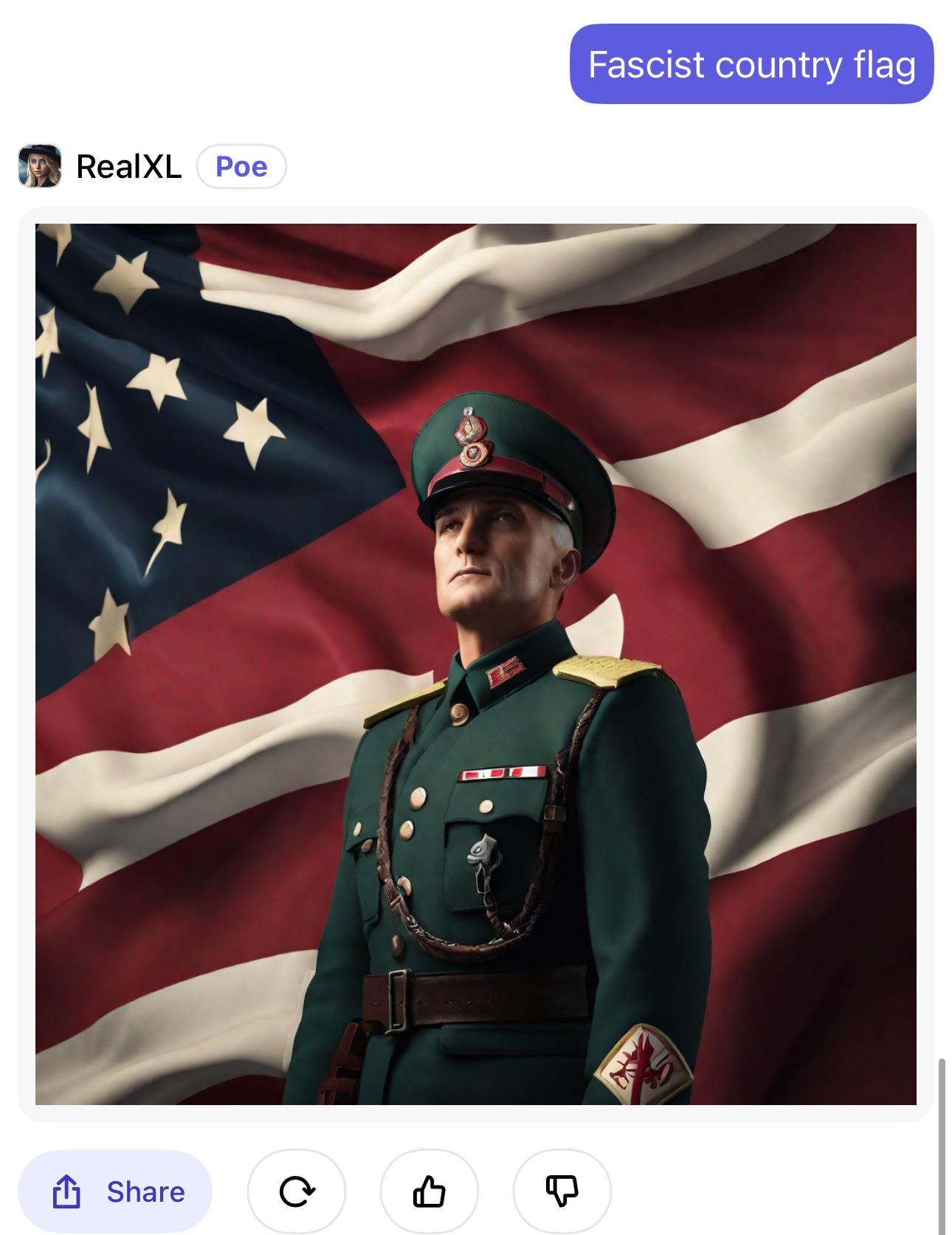This screenshot has height=1235, width=952.
Task: Open the RealXL bot avatar
Action: tap(40, 166)
